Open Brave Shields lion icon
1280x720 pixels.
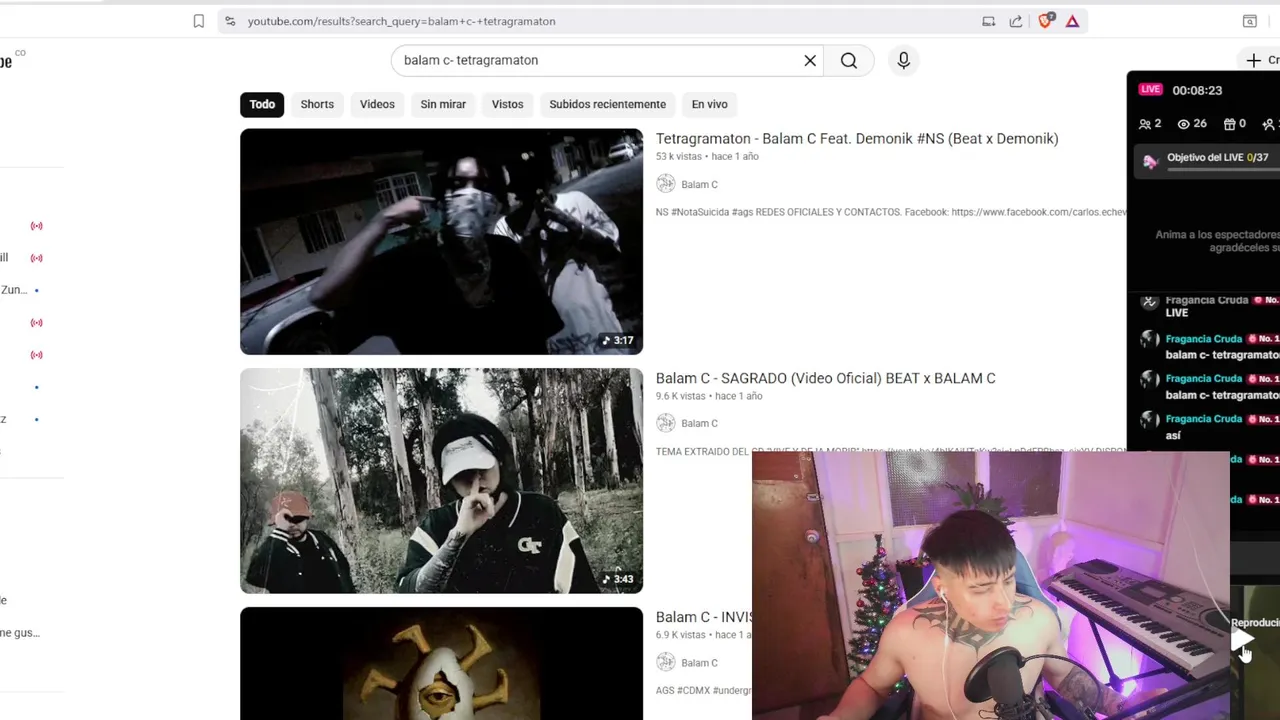point(1045,21)
